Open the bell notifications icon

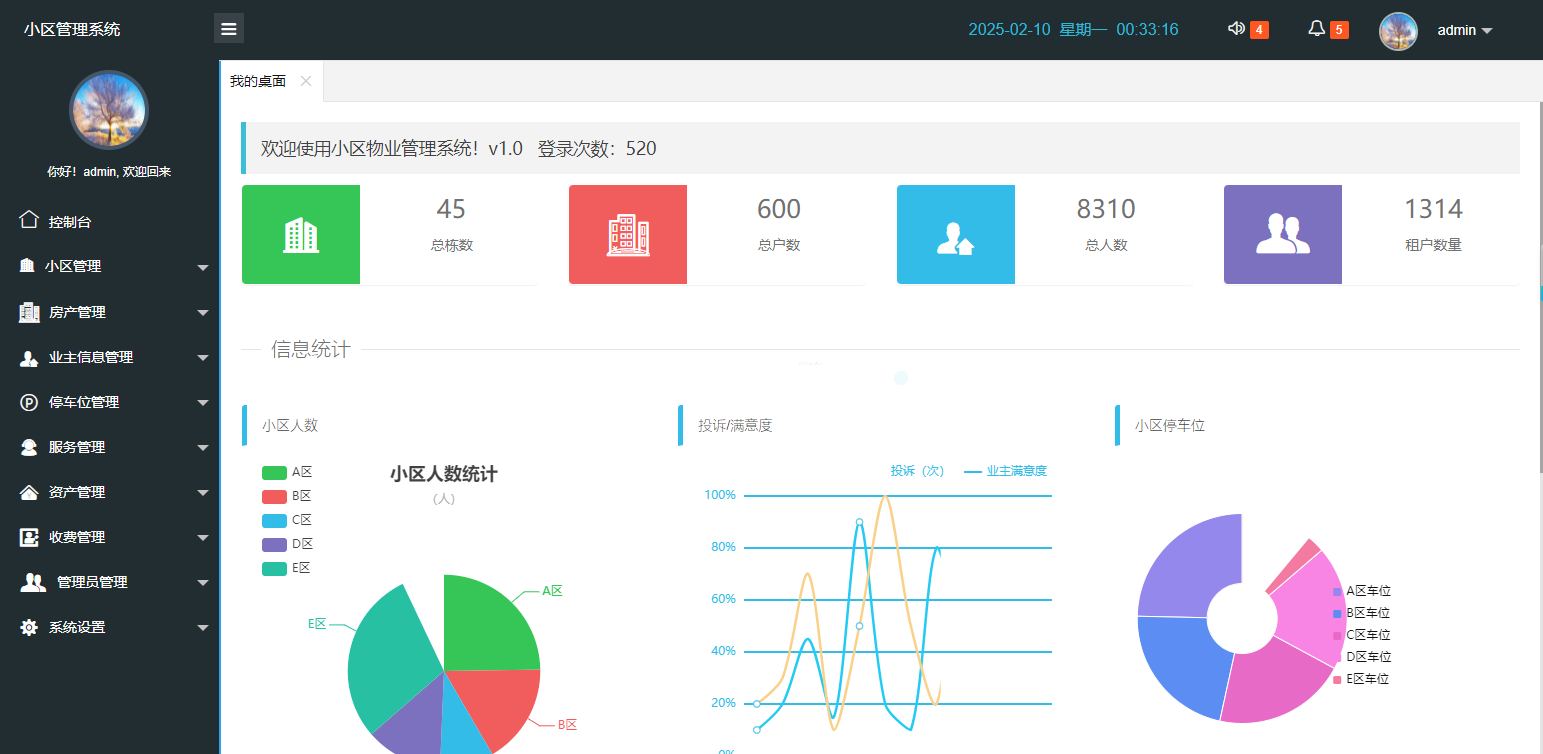(1316, 29)
